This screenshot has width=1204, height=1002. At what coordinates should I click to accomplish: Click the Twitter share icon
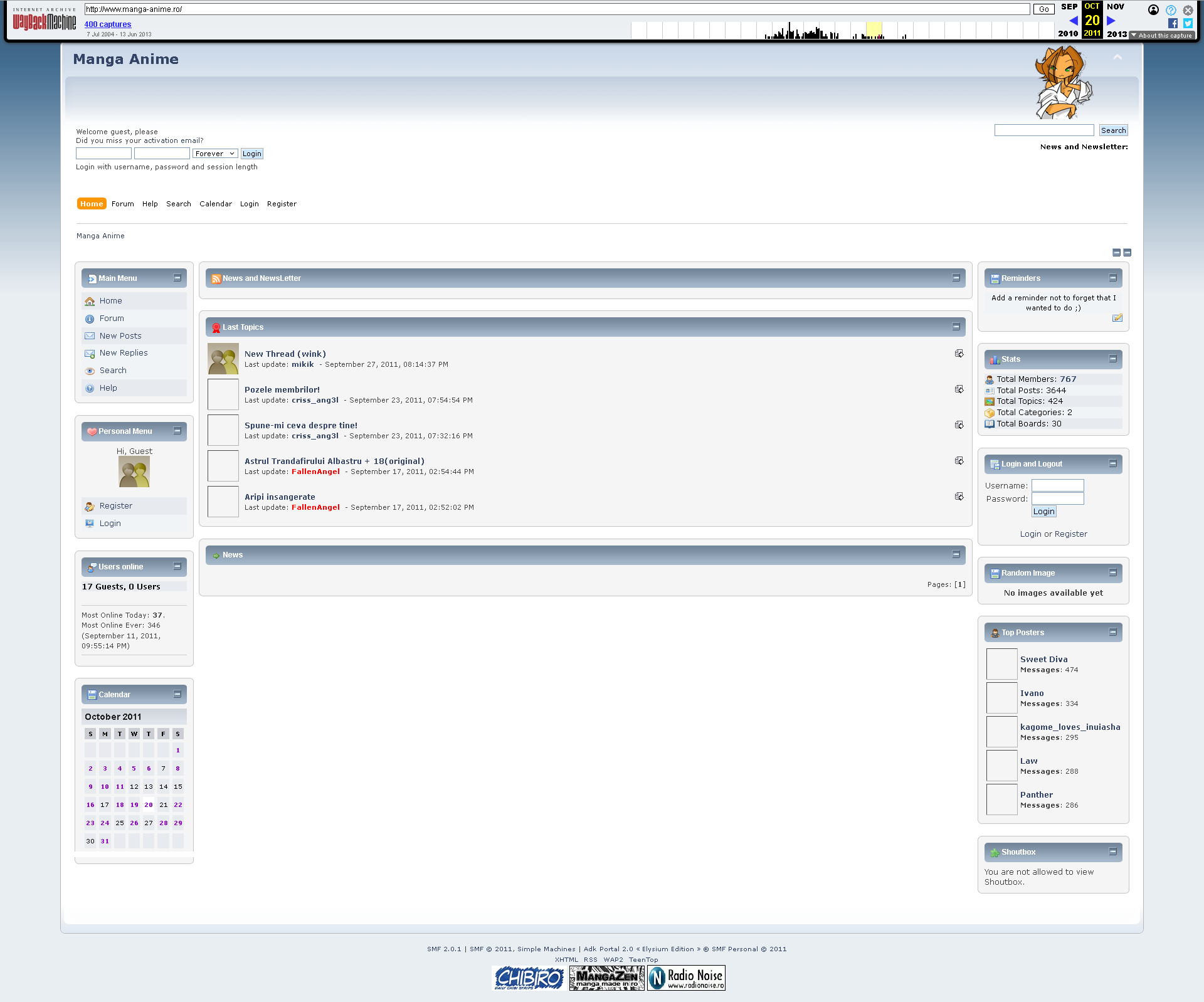tap(1188, 23)
